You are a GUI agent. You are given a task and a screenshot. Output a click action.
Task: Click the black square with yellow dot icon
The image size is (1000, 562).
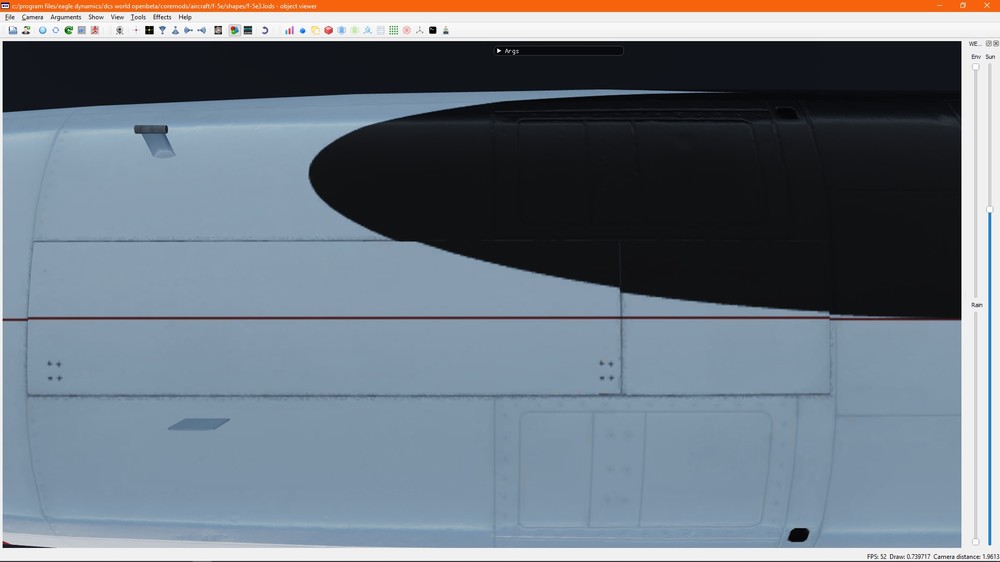click(x=149, y=30)
